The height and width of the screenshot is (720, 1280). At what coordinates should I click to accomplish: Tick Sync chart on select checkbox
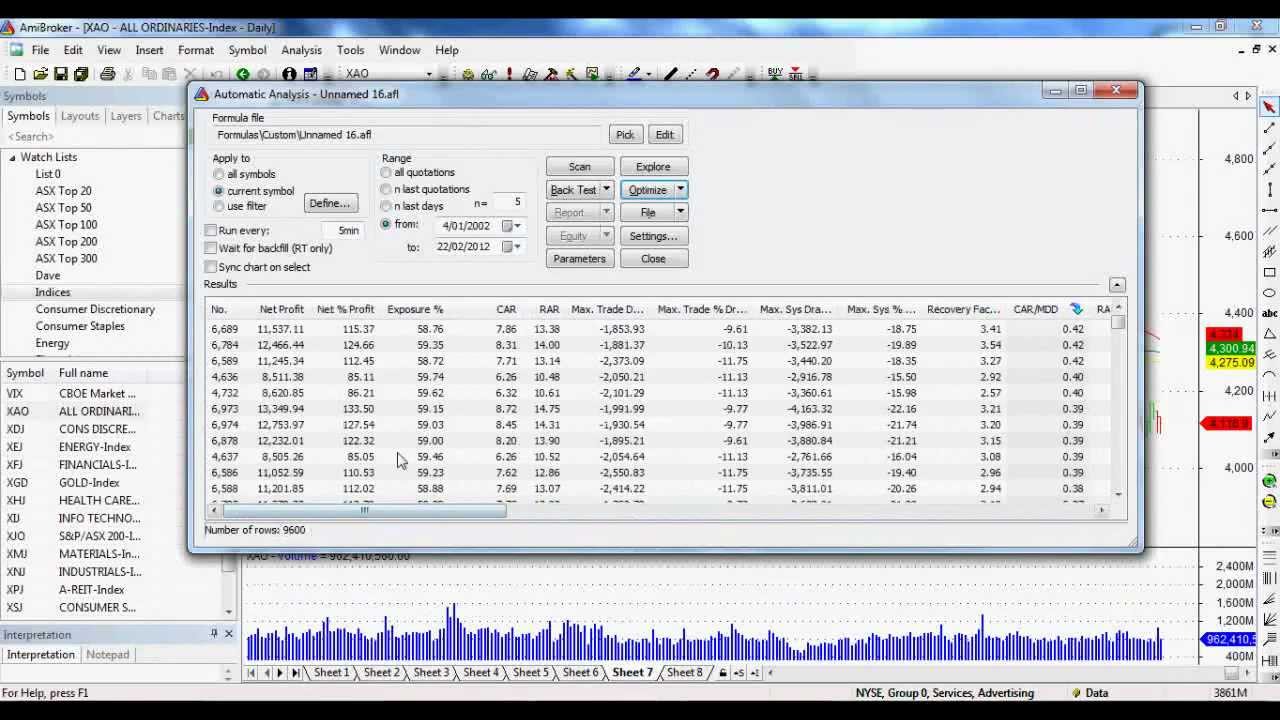211,267
